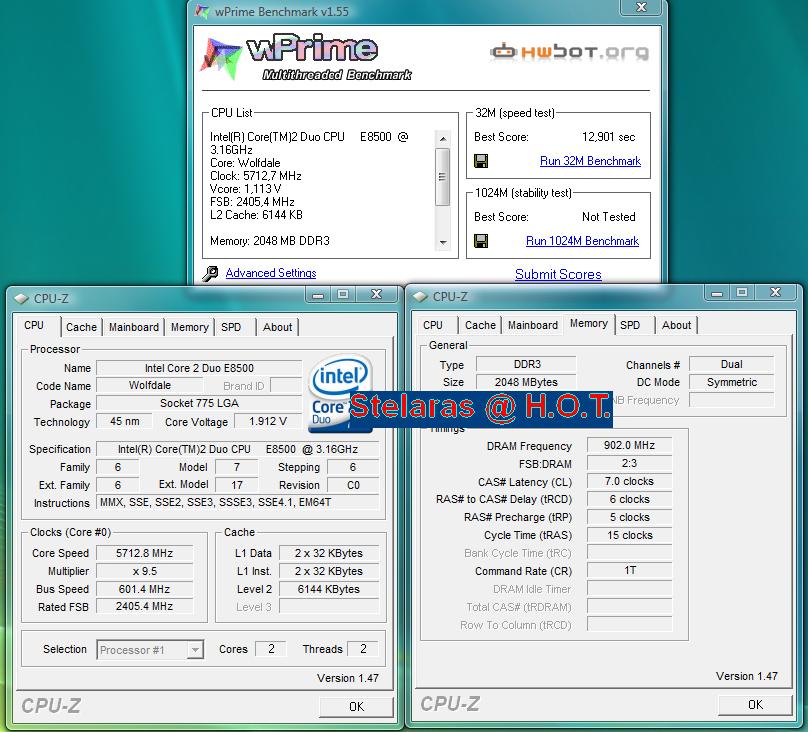Viewport: 808px width, 732px height.
Task: Run the 1024M benchmark
Action: tap(582, 241)
